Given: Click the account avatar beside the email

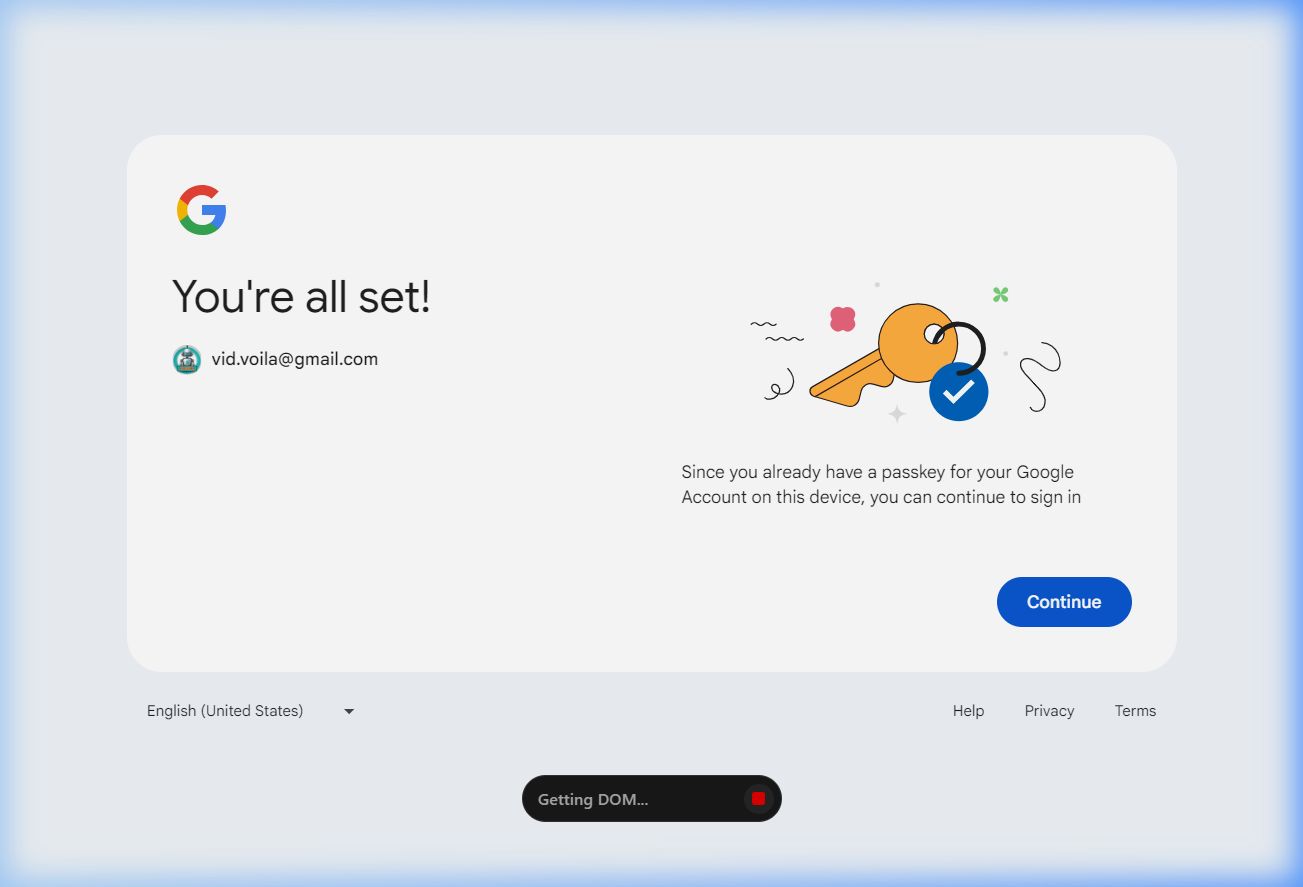Looking at the screenshot, I should [x=187, y=360].
